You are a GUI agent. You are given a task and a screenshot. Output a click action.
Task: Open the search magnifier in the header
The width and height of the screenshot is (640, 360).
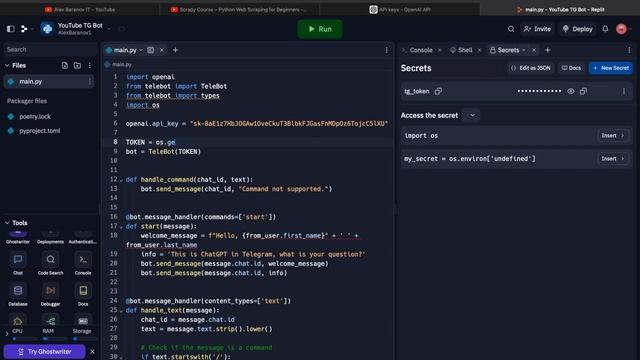point(511,29)
